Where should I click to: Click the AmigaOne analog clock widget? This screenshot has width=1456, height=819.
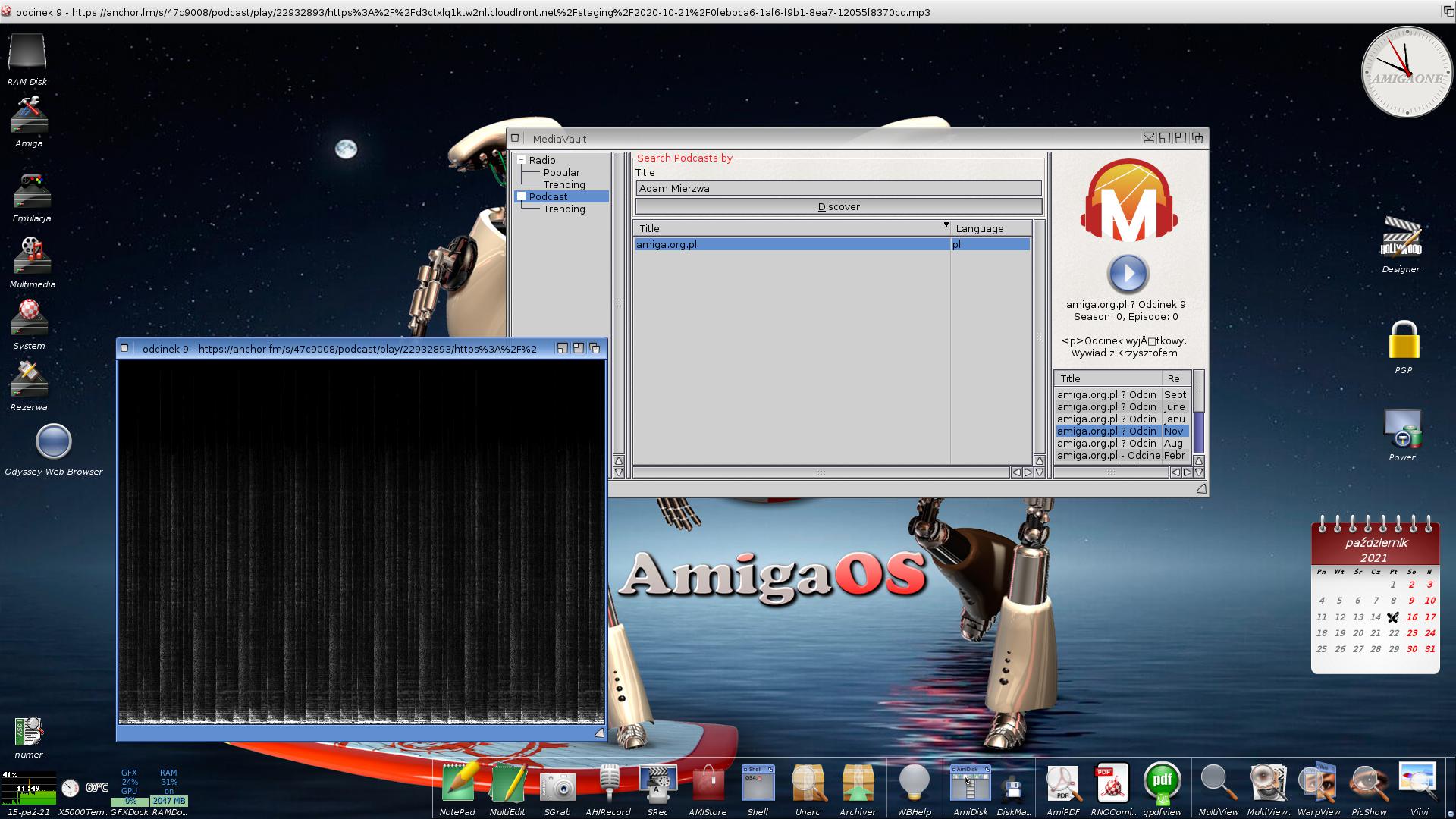[x=1407, y=72]
